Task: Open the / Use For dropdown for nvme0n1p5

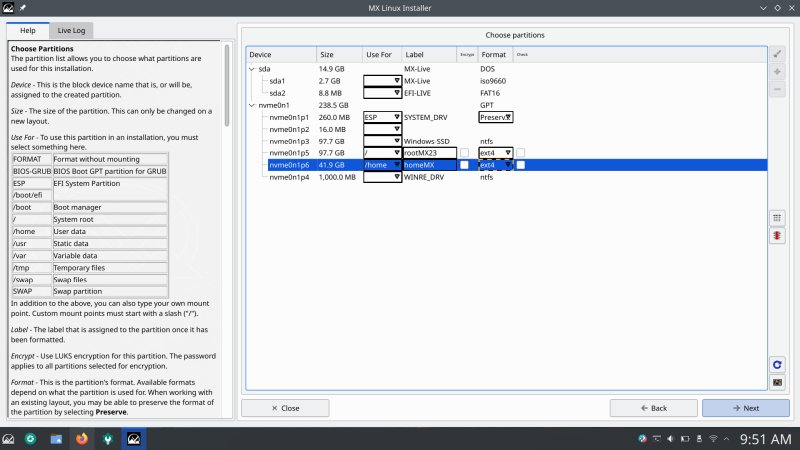Action: 382,153
